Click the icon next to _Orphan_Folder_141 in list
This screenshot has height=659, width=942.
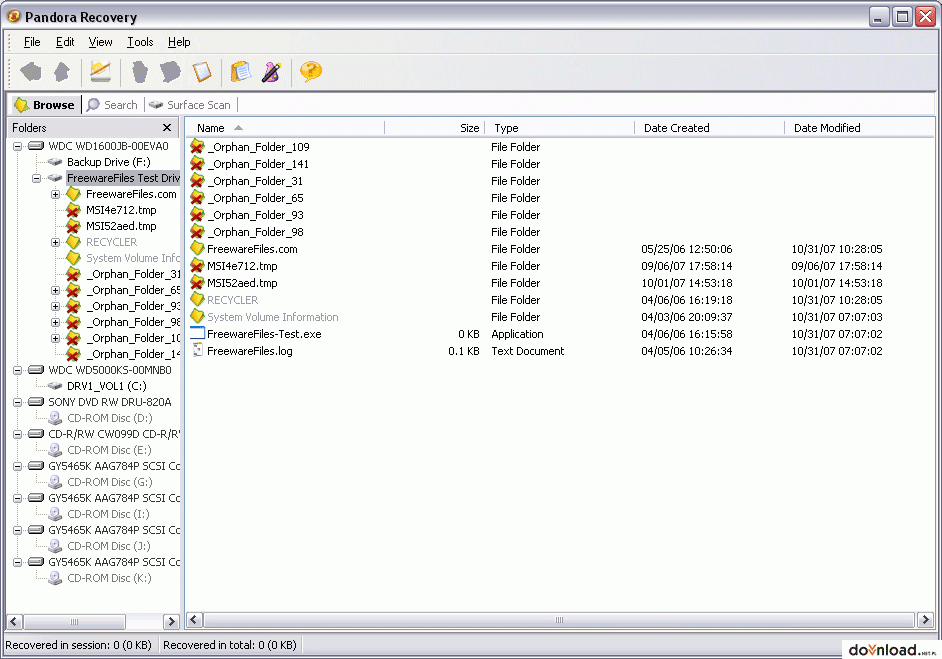197,163
